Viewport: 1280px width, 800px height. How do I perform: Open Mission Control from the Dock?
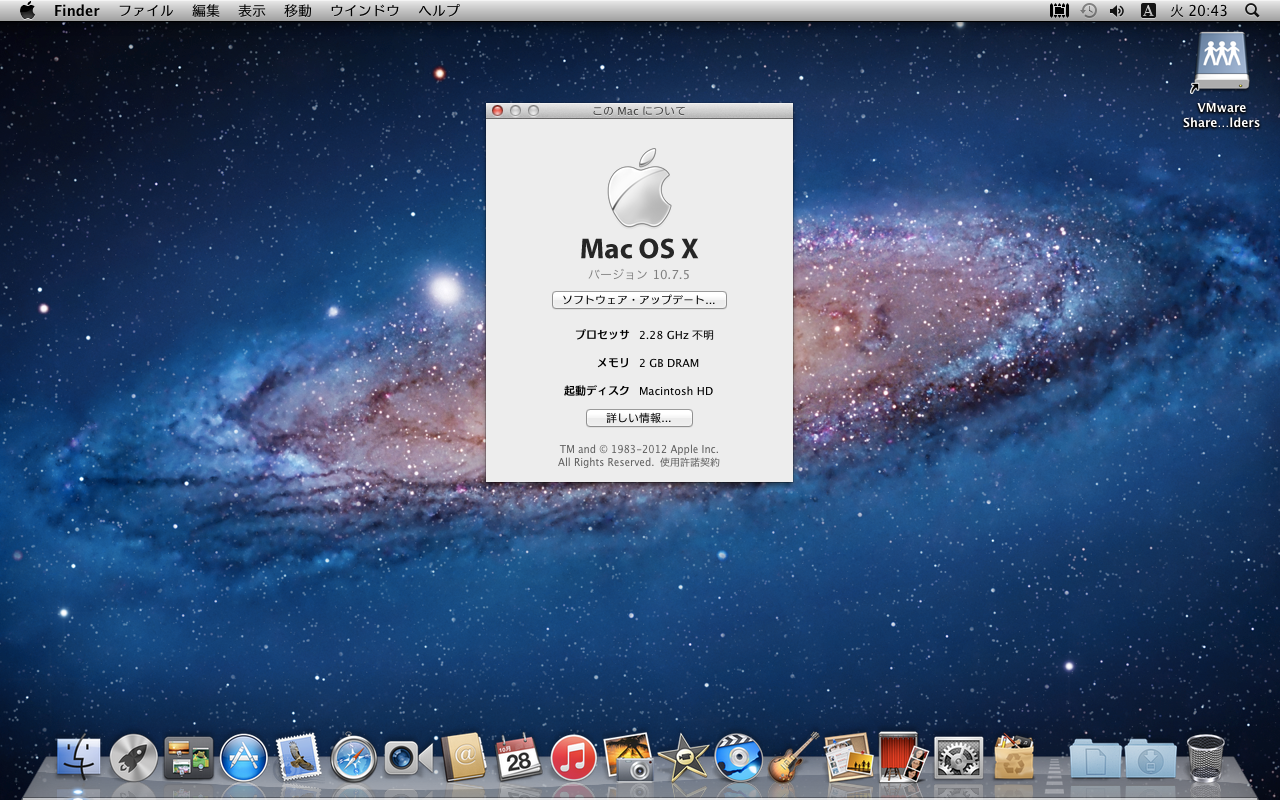pyautogui.click(x=189, y=759)
